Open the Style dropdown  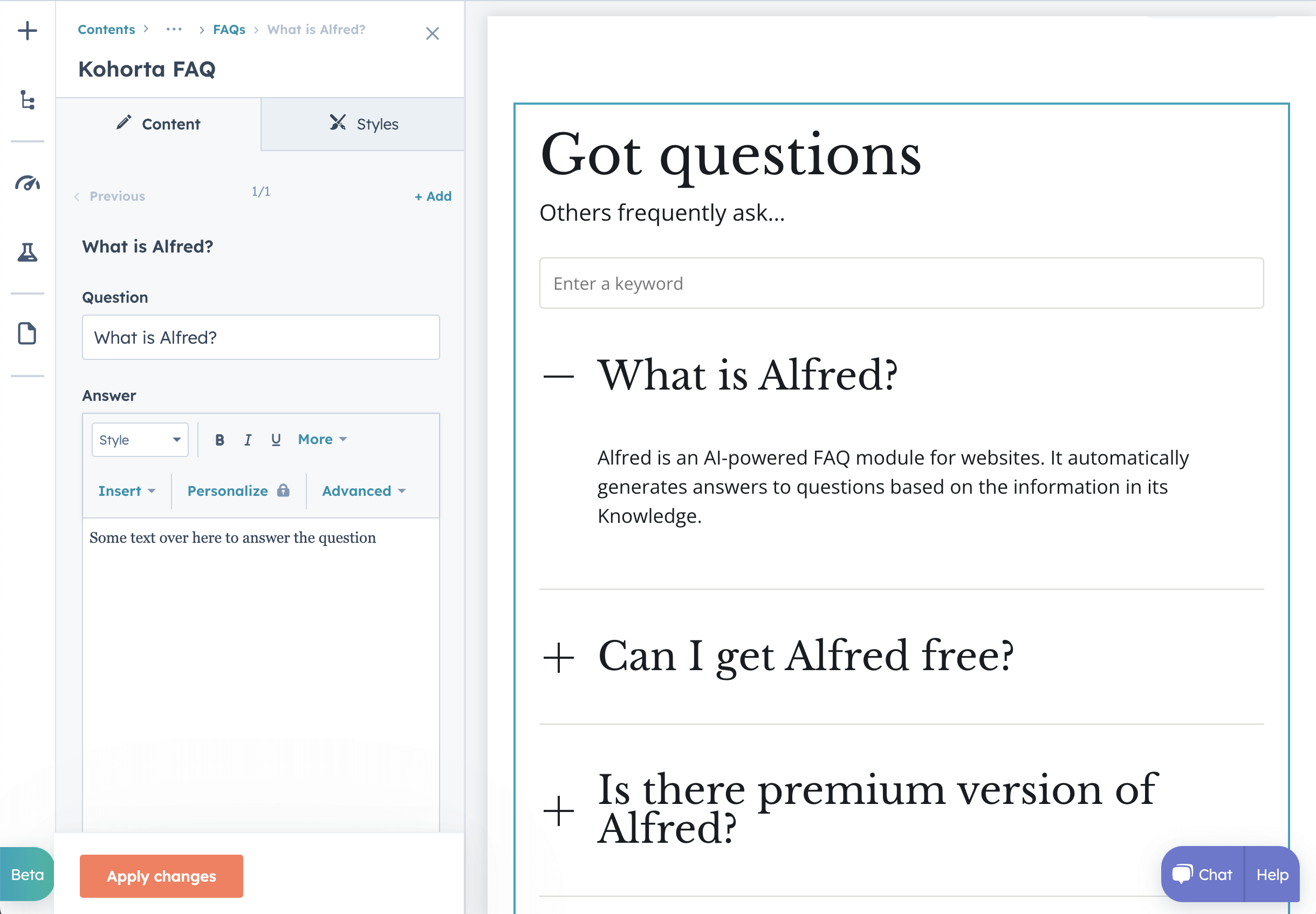coord(140,440)
